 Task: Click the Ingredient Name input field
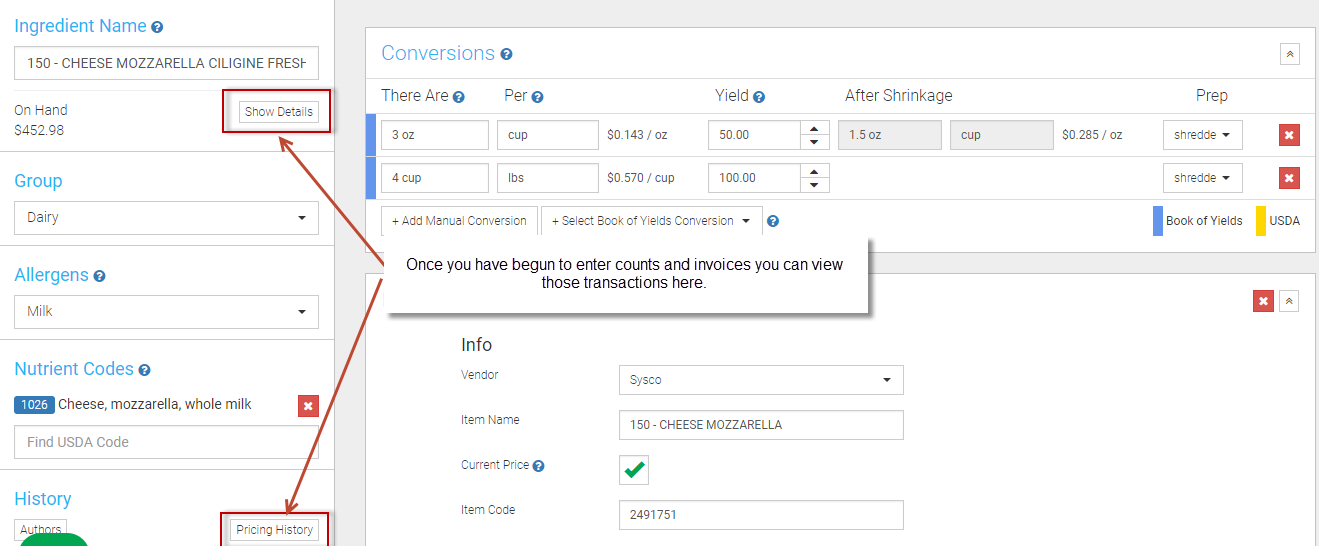click(x=166, y=63)
